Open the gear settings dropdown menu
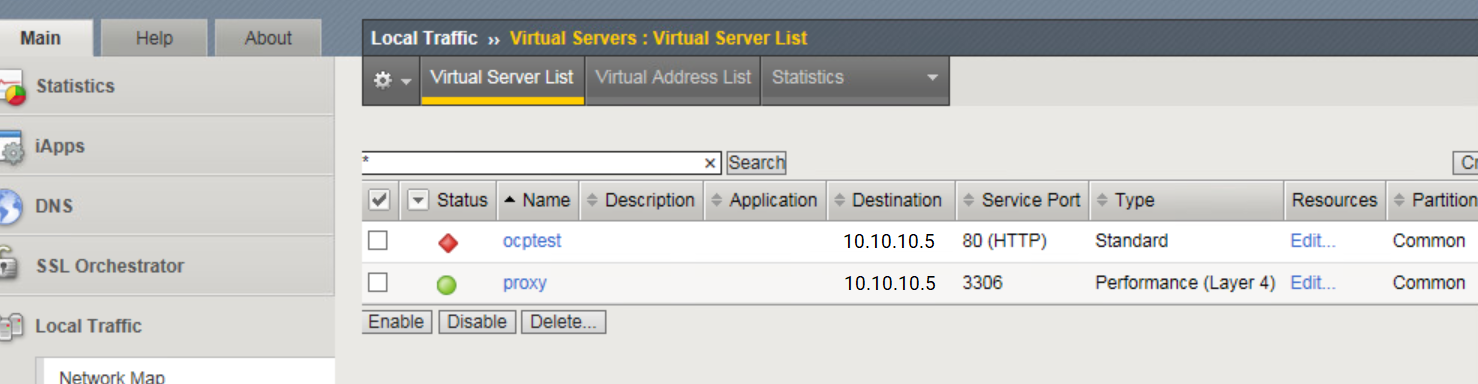Viewport: 1478px width, 384px height. pos(391,80)
